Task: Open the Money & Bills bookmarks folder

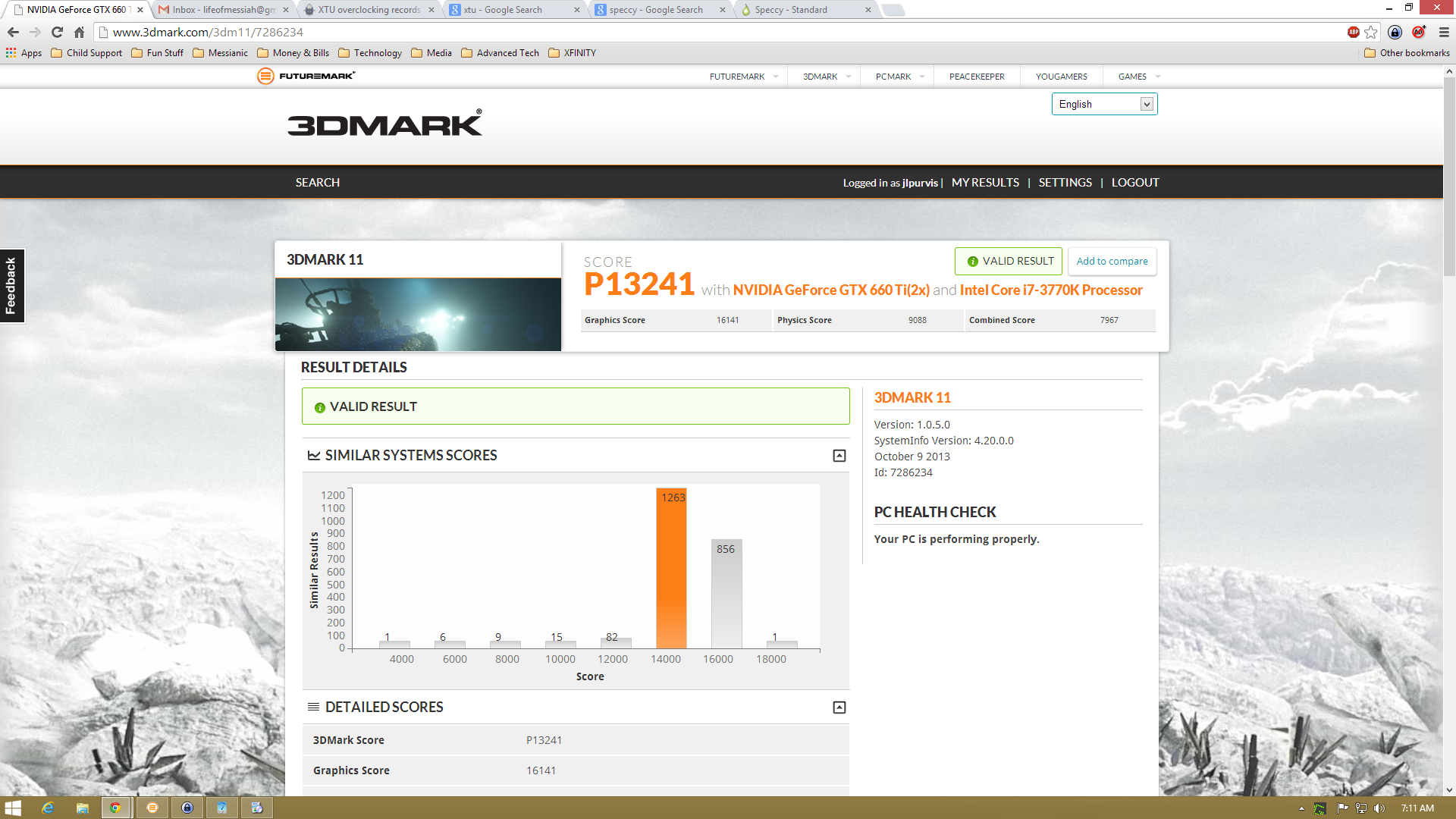Action: [x=293, y=53]
